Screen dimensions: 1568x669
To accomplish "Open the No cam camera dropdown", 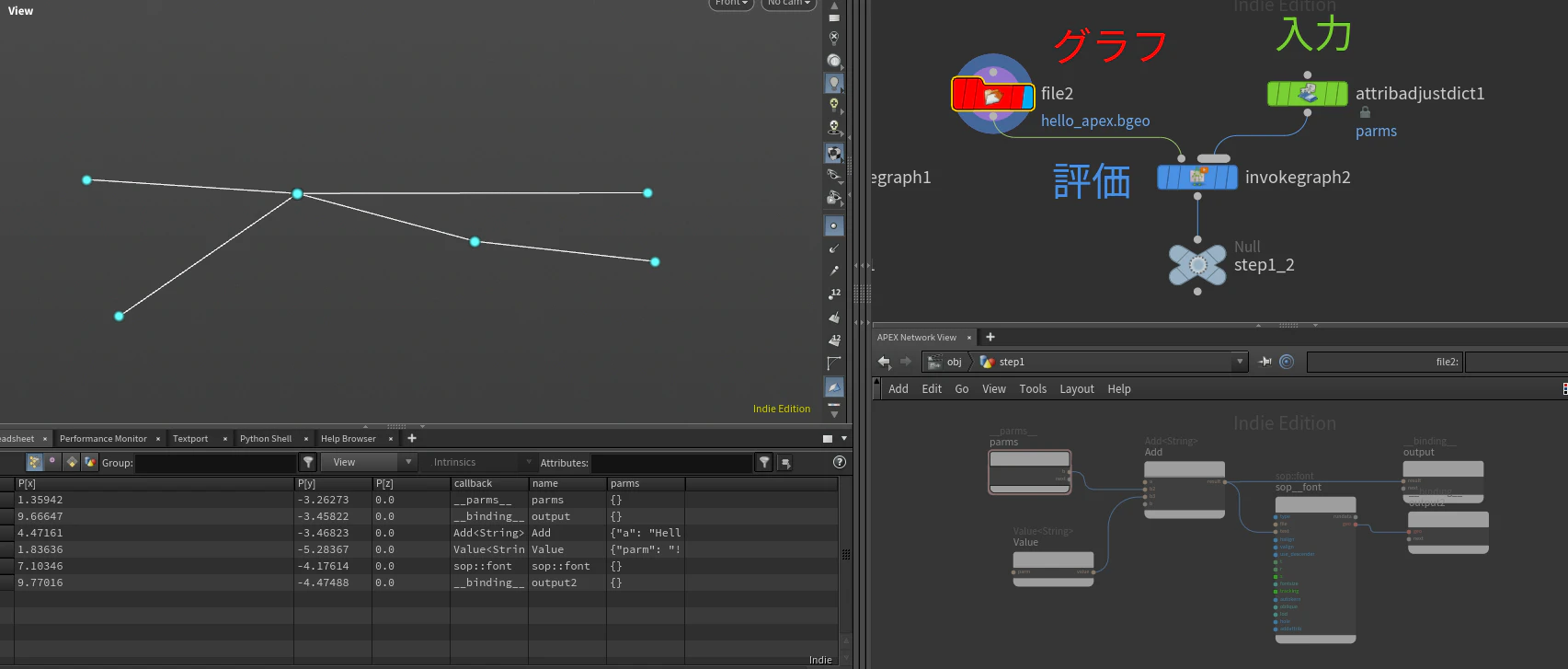I will [x=789, y=4].
